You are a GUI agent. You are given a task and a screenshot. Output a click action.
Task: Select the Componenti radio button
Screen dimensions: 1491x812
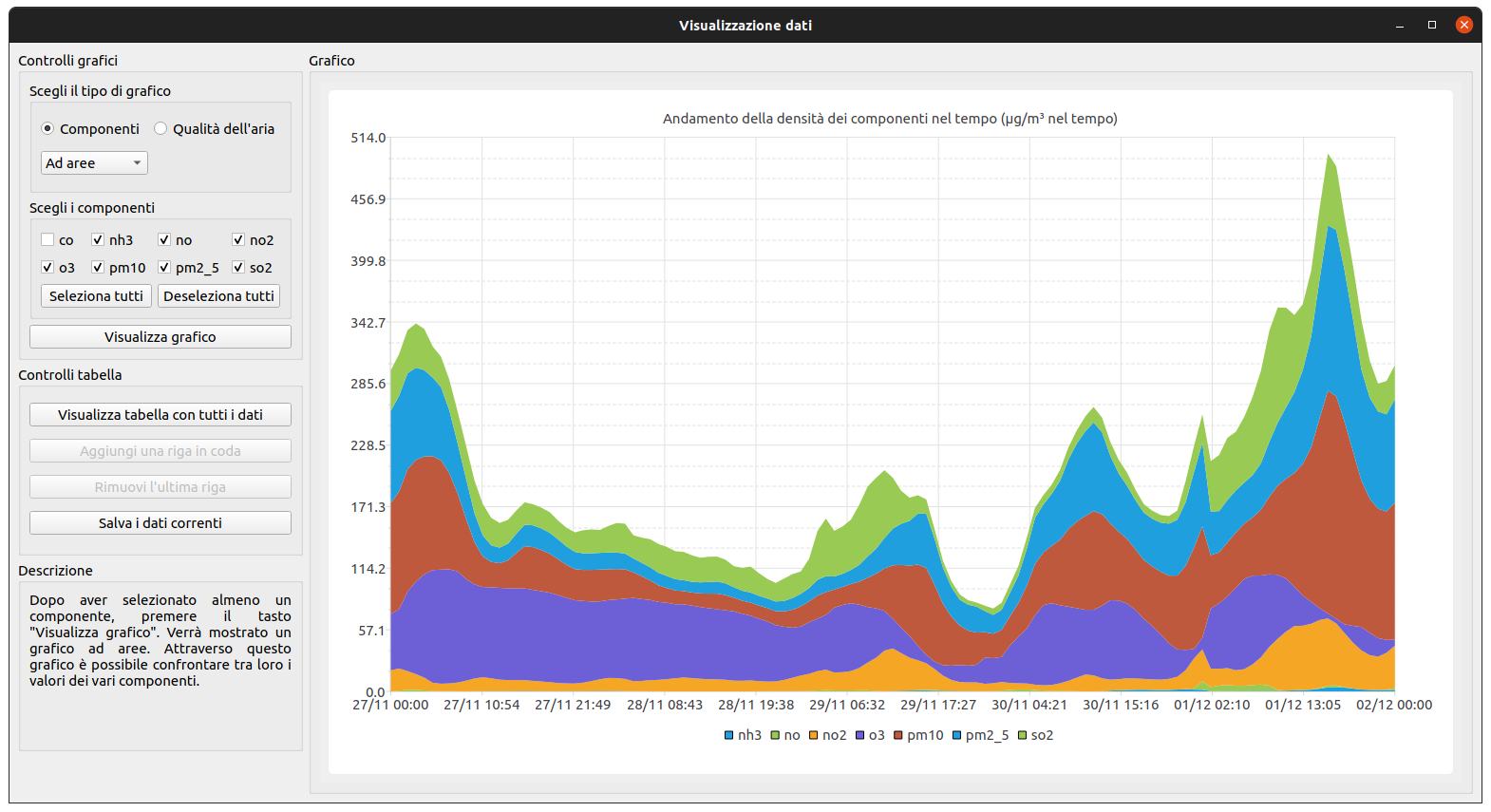pos(47,128)
